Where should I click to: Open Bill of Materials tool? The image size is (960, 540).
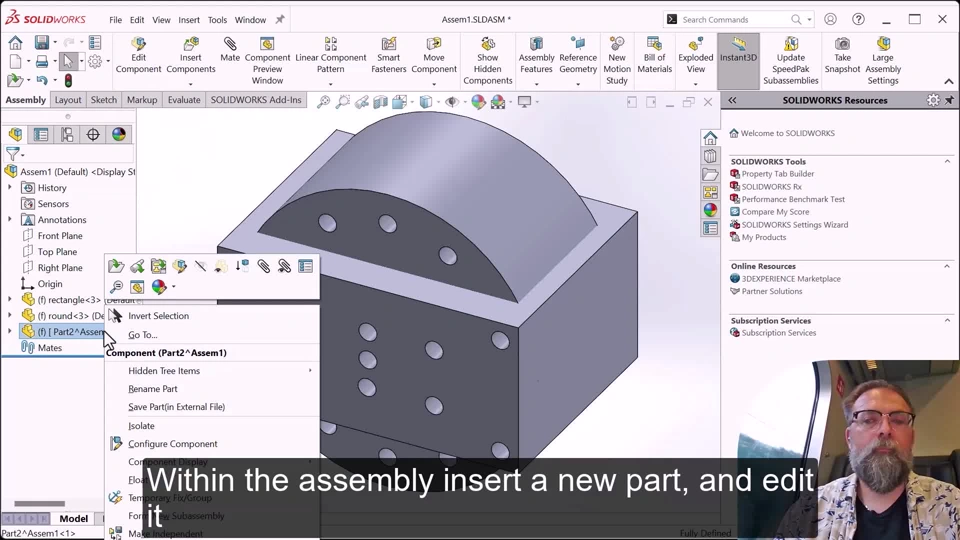pyautogui.click(x=654, y=56)
